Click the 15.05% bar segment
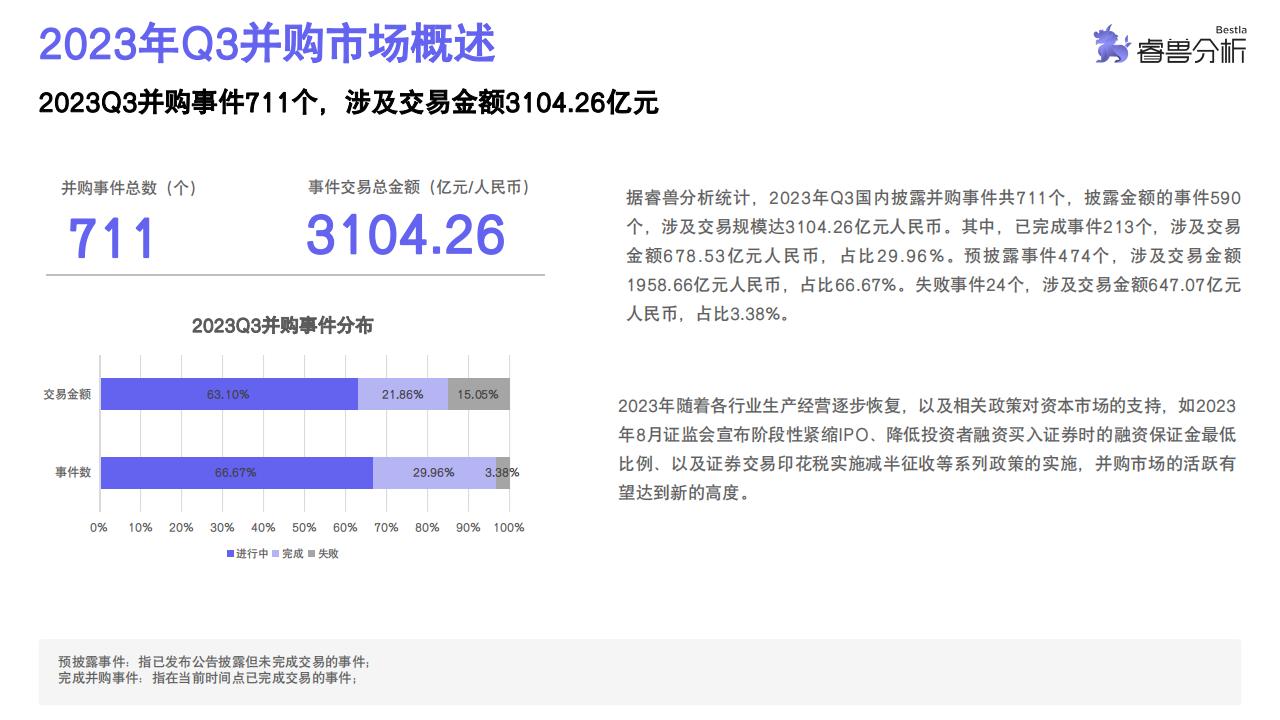Viewport: 1280px width, 720px height. pos(479,394)
